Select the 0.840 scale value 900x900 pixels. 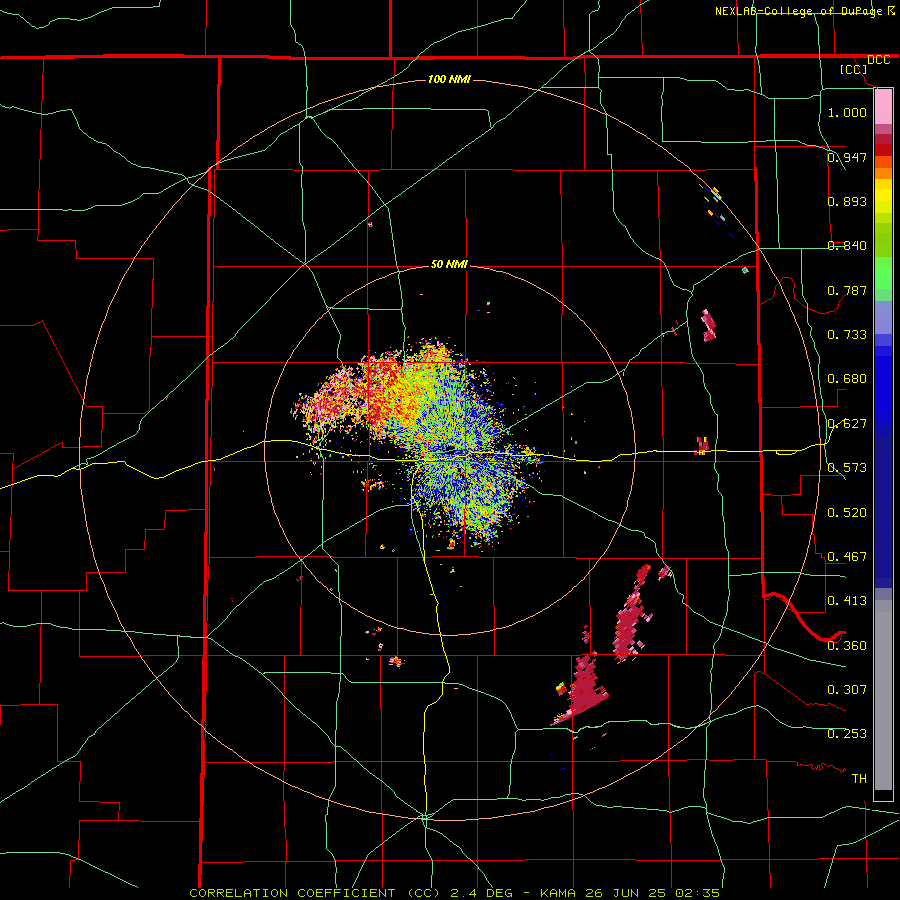pos(847,246)
